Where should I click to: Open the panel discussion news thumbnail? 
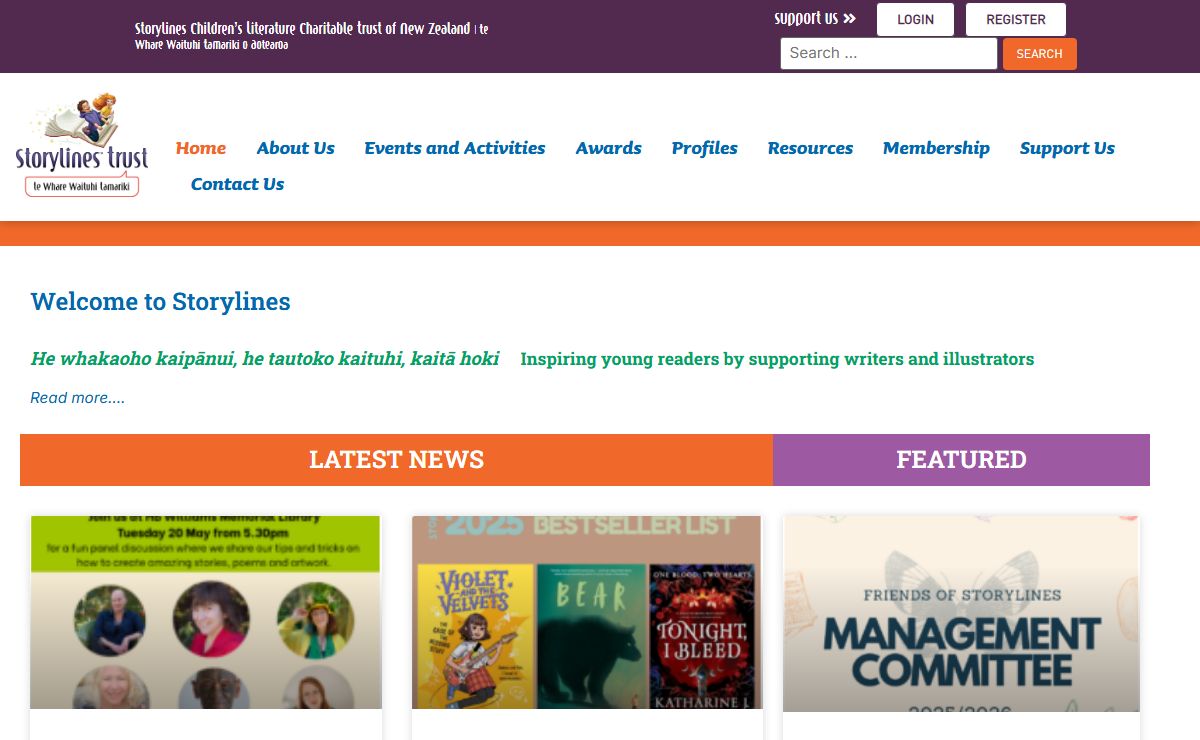coord(206,612)
